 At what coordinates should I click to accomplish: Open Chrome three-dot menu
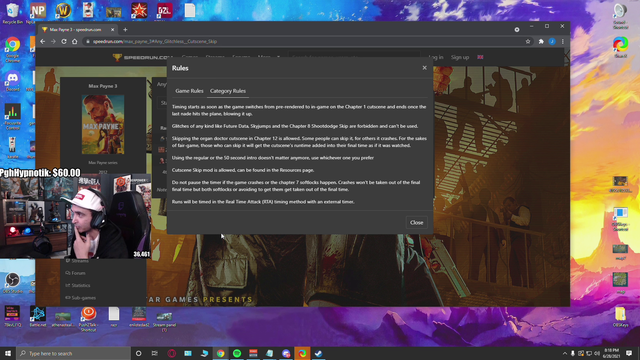tap(562, 41)
